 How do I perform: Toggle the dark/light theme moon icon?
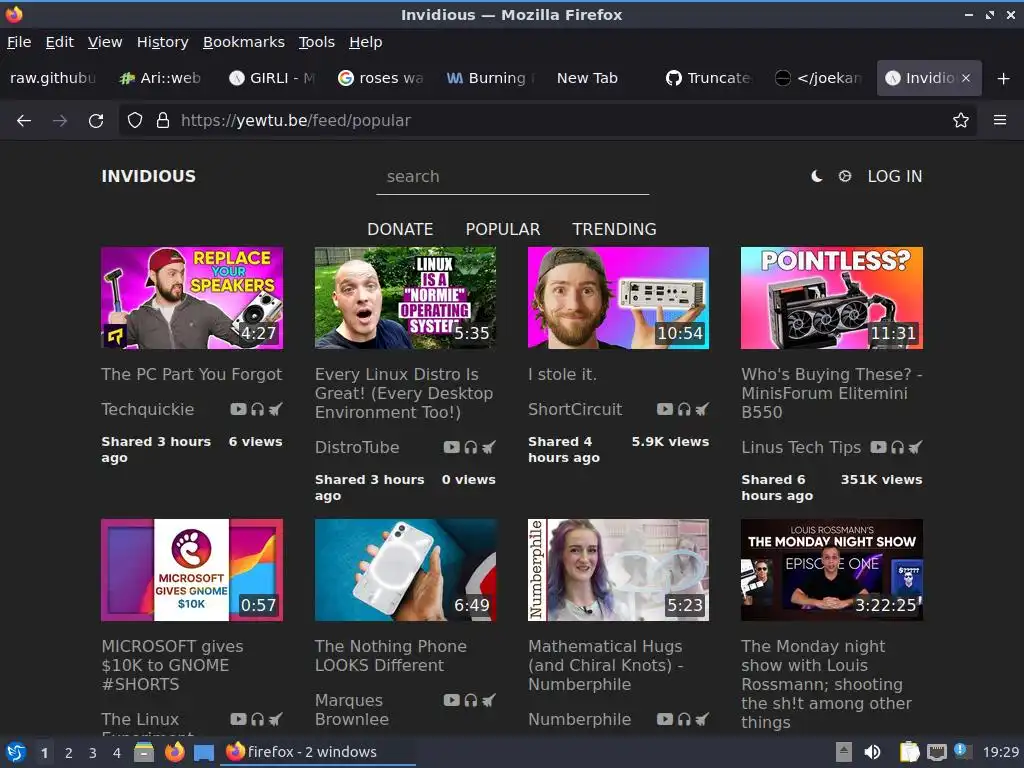coord(816,176)
